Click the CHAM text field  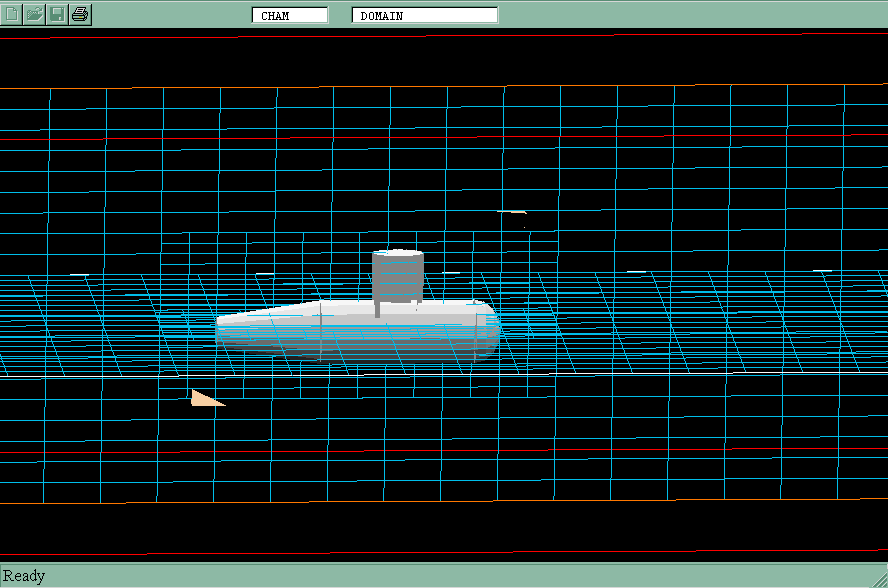(x=289, y=15)
